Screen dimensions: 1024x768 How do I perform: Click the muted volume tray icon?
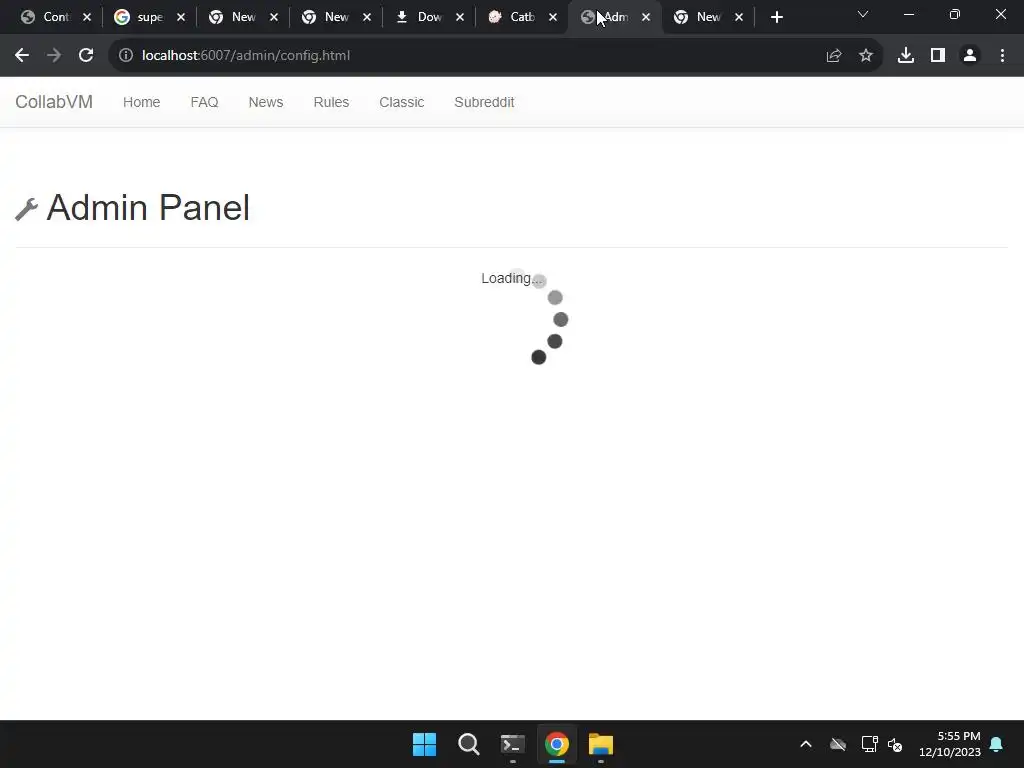(895, 744)
